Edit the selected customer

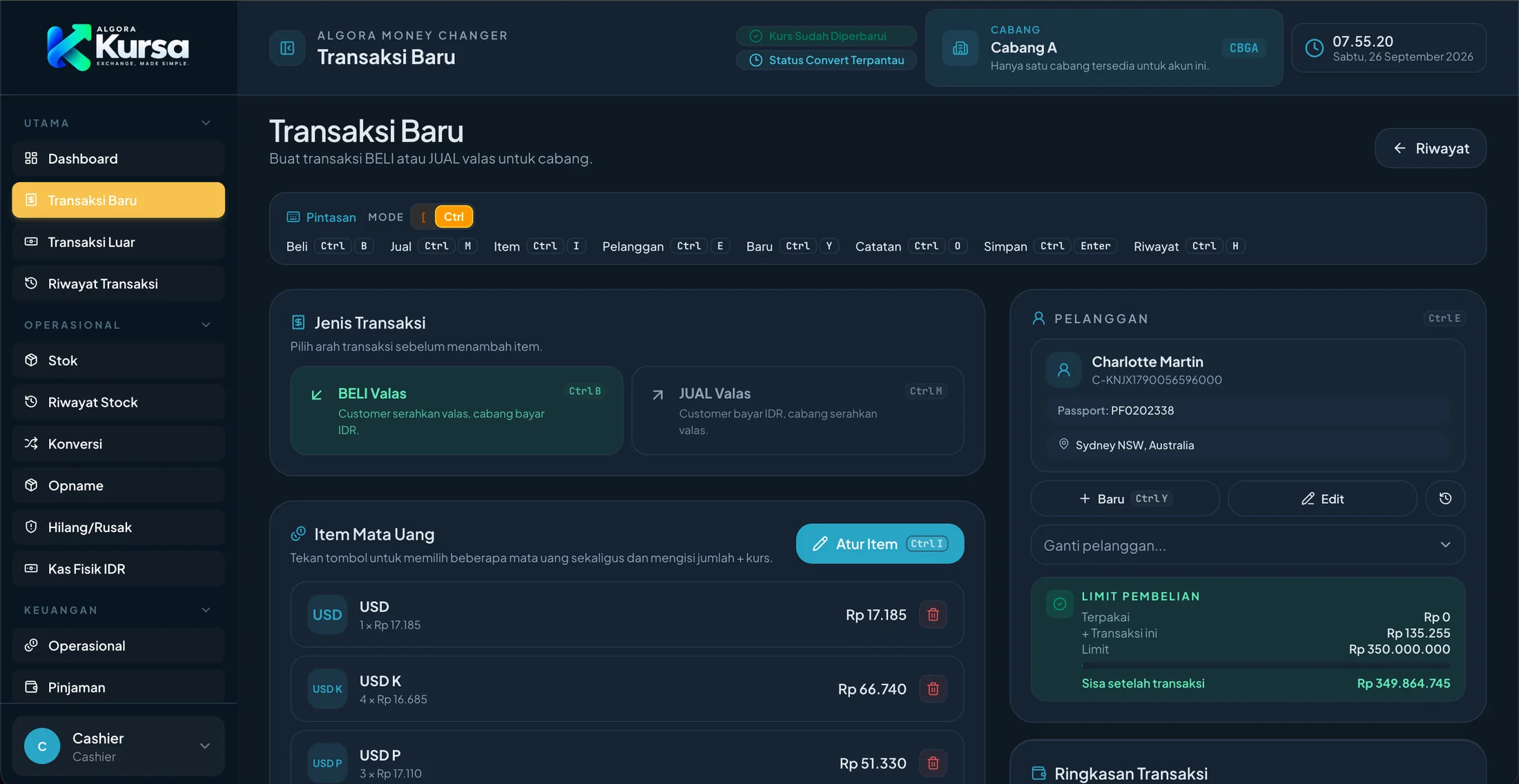[x=1322, y=498]
